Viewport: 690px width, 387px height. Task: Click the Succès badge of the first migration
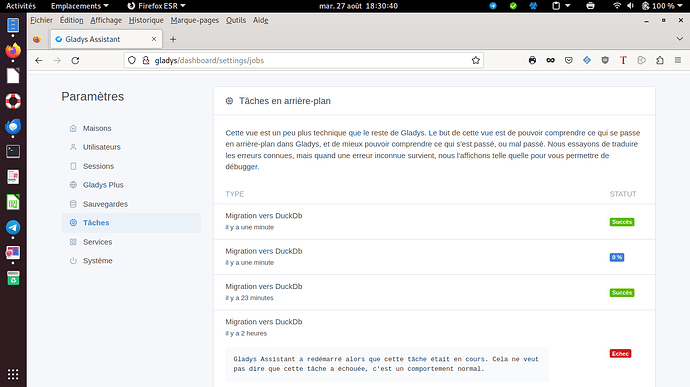[622, 222]
